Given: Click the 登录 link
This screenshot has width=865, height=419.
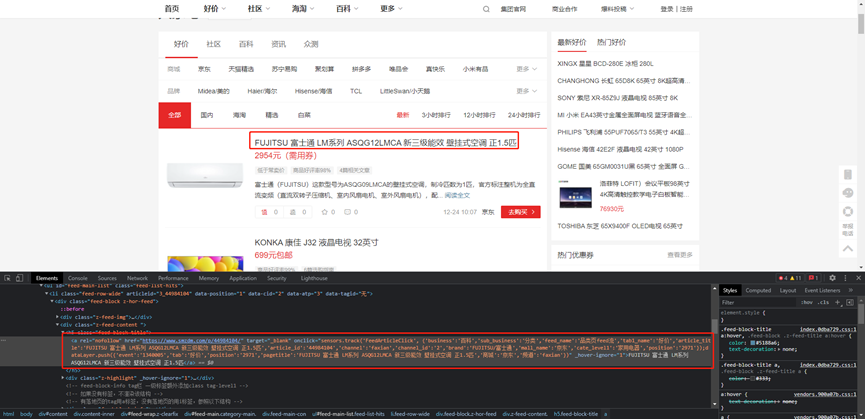Looking at the screenshot, I should (x=666, y=9).
